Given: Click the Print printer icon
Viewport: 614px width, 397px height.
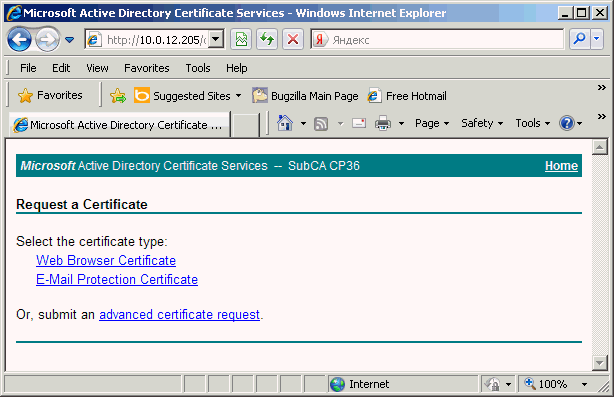Looking at the screenshot, I should pos(383,123).
